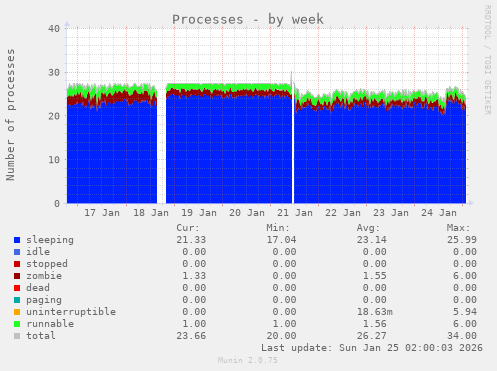Click the y-axis label 10
The height and width of the screenshot is (371, 497).
[x=54, y=160]
